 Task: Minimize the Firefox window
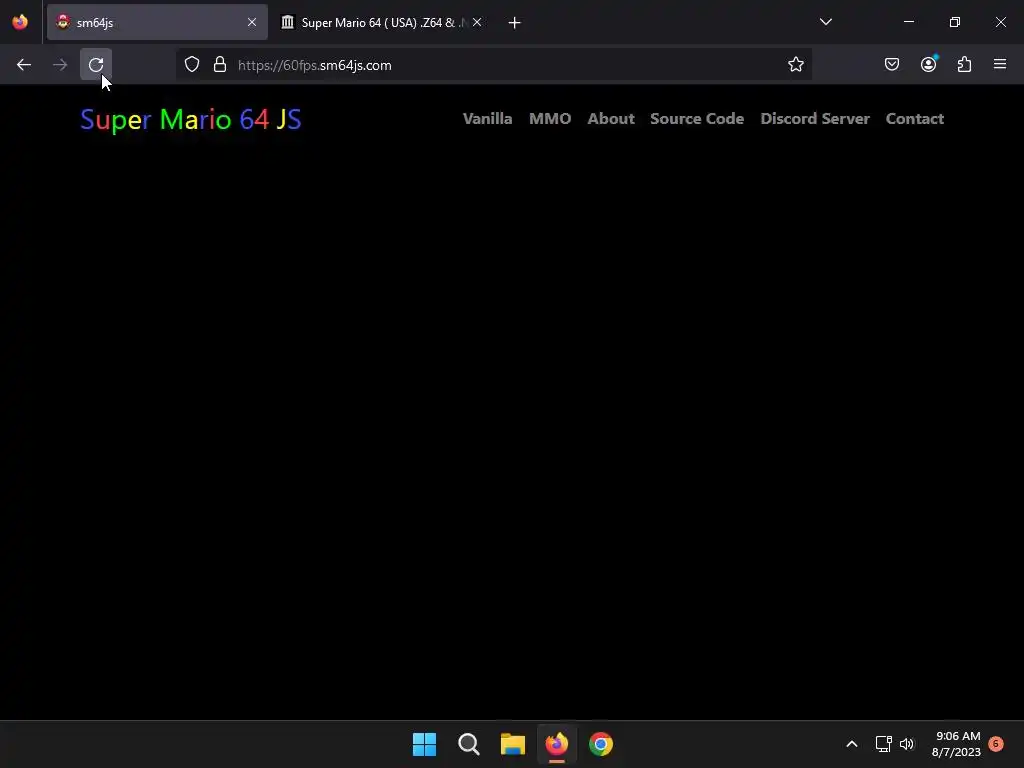click(x=908, y=22)
